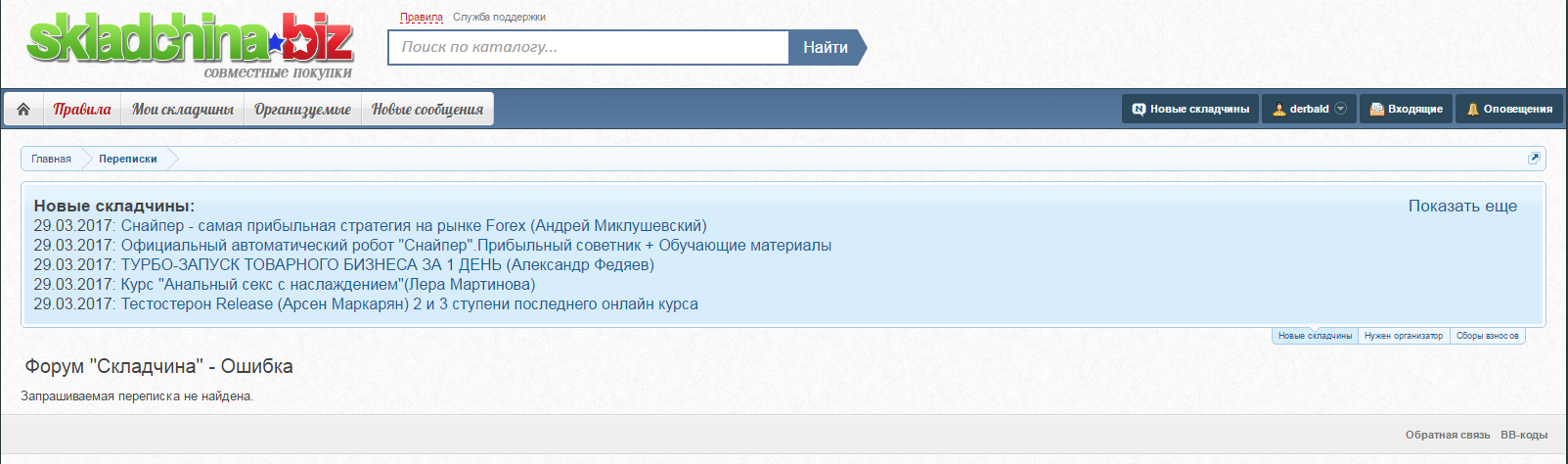Screen dimensions: 1568x464
Task: Click the Служба поддержки link
Action: 499,18
